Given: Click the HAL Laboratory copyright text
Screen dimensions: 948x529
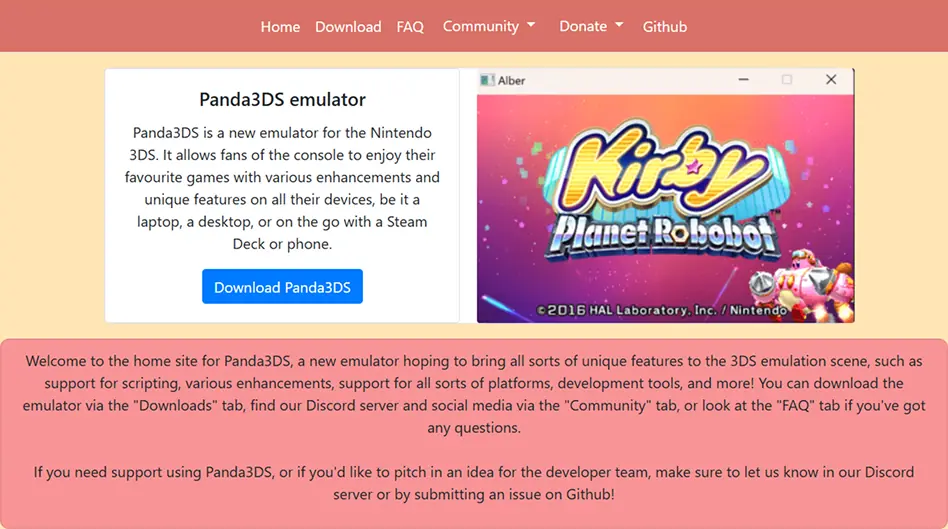Looking at the screenshot, I should click(x=662, y=310).
